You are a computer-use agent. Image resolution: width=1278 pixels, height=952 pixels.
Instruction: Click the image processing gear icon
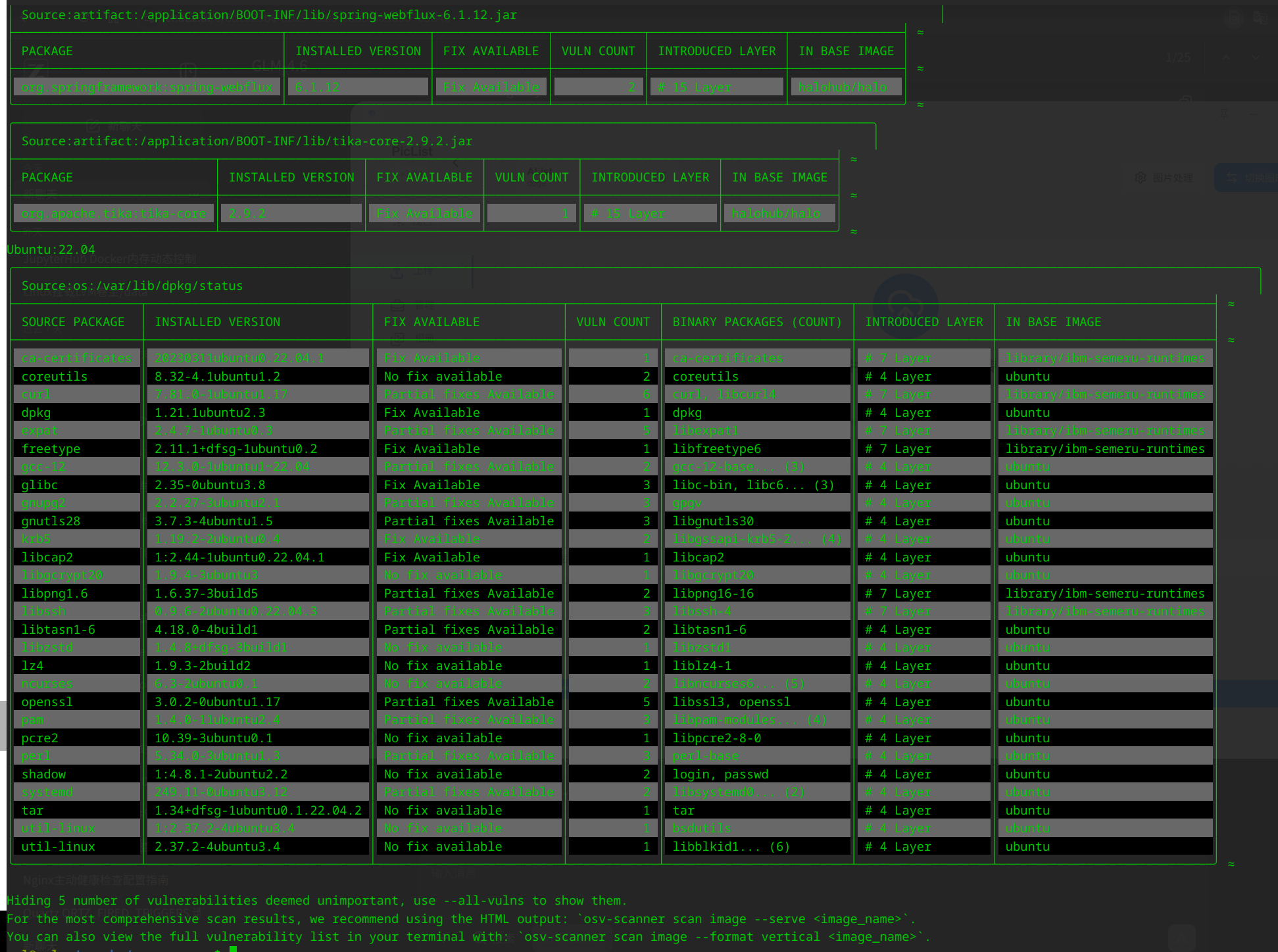click(x=1141, y=178)
